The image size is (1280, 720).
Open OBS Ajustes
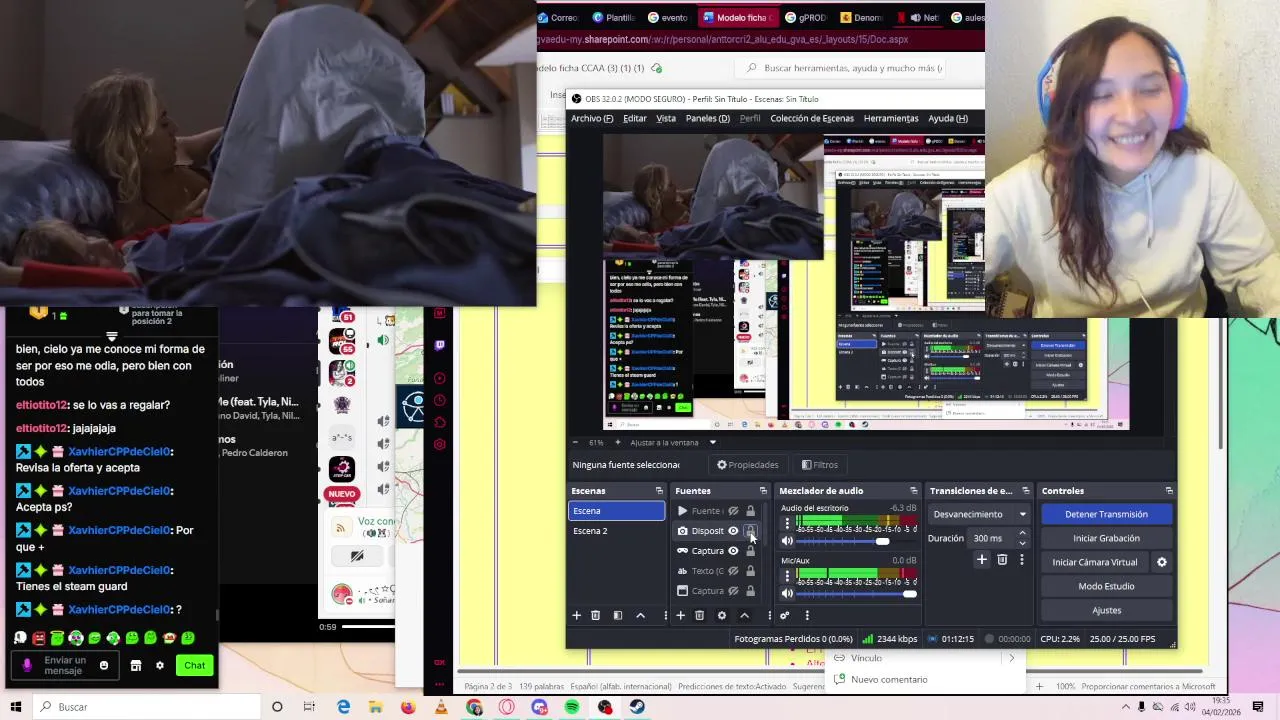click(x=1106, y=610)
